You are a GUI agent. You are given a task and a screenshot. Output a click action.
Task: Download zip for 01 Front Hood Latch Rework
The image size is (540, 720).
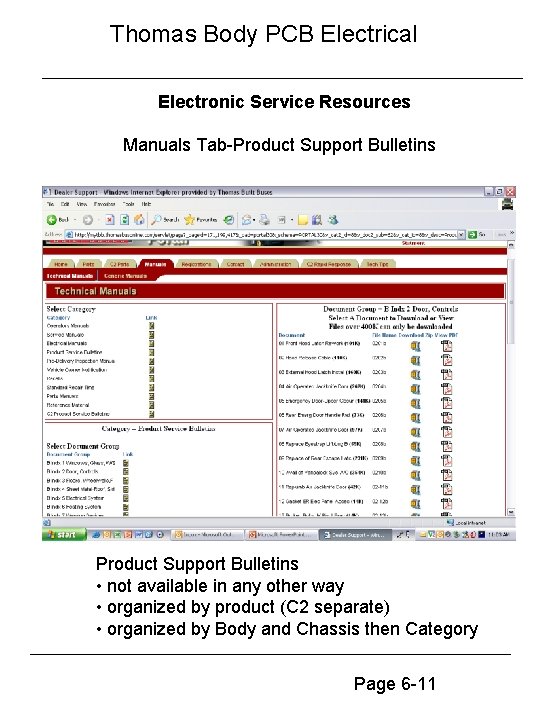coord(416,346)
